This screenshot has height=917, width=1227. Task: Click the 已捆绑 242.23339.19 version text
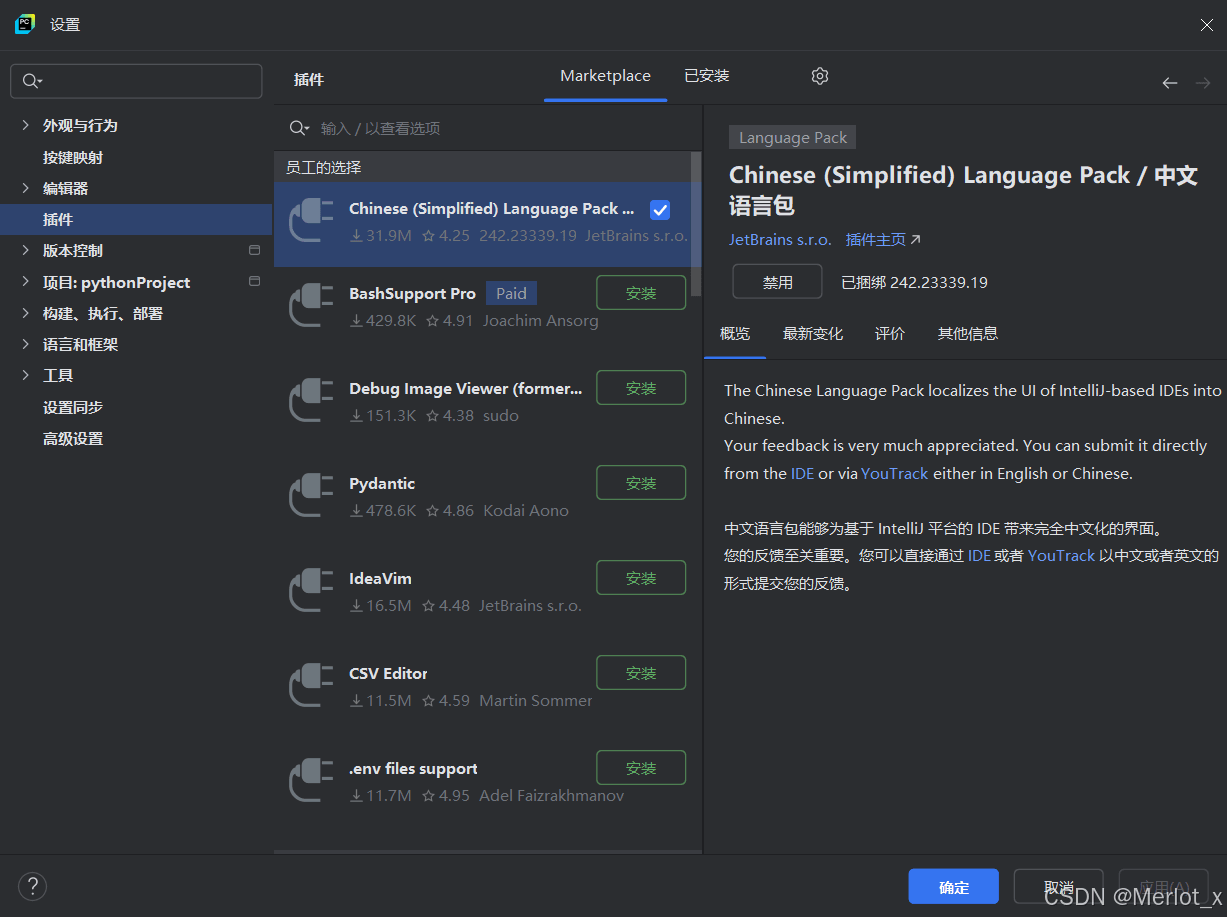tap(914, 282)
